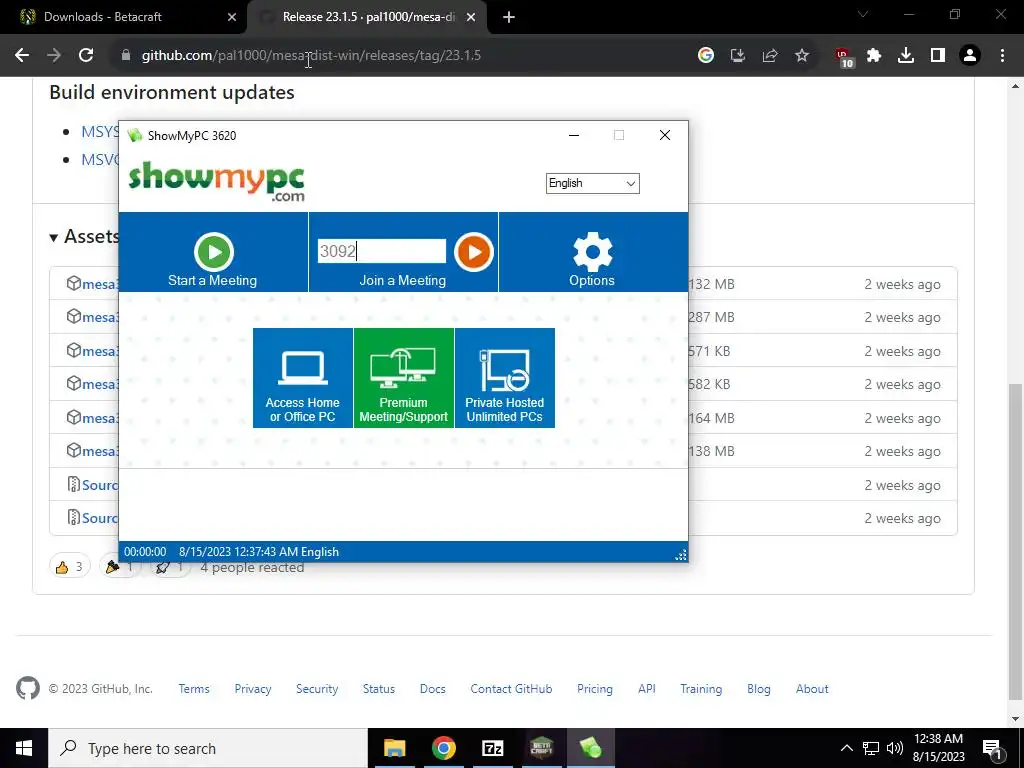Bookmark this page with the star icon

coord(802,56)
